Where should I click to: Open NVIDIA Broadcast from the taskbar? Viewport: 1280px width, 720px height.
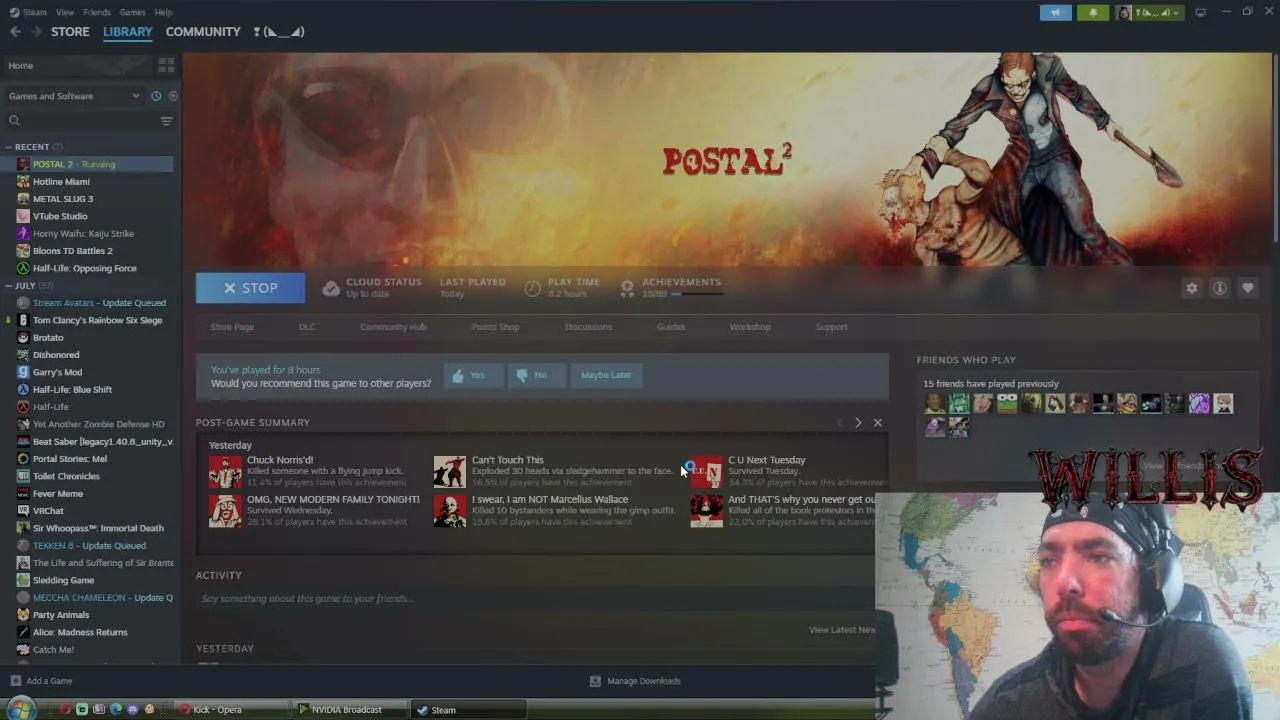click(x=352, y=710)
